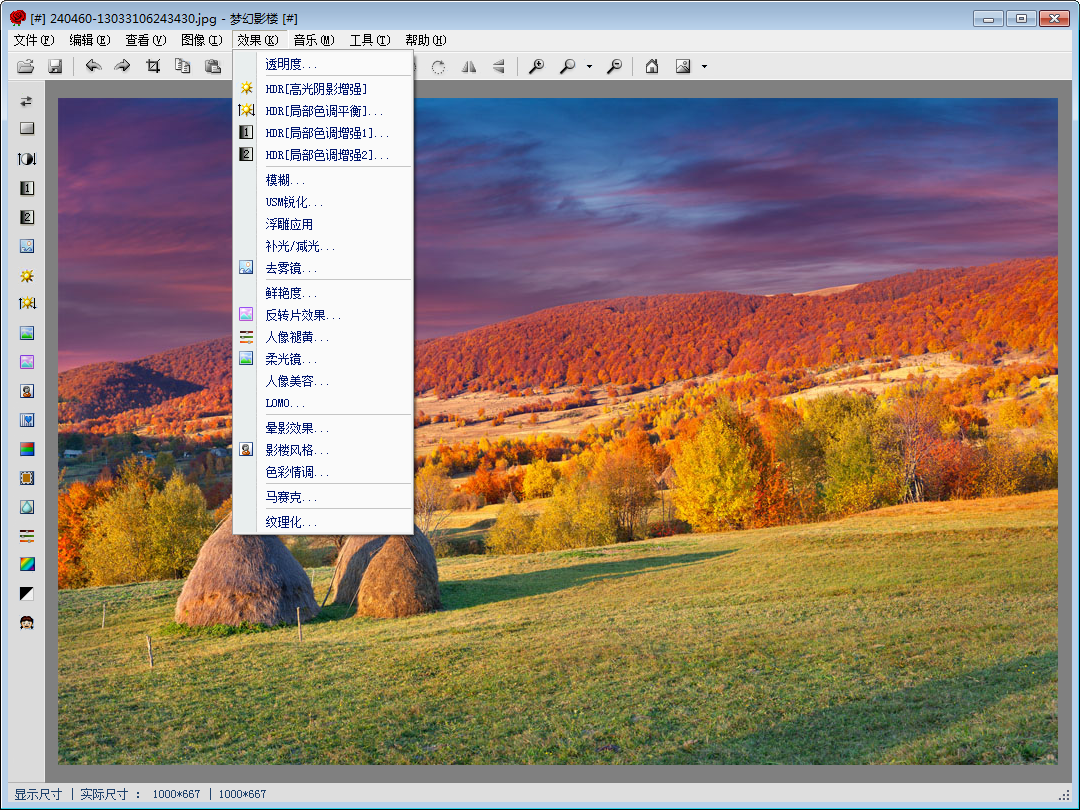Viewport: 1080px width, 810px height.
Task: Click the Open file folder icon
Action: [x=26, y=66]
